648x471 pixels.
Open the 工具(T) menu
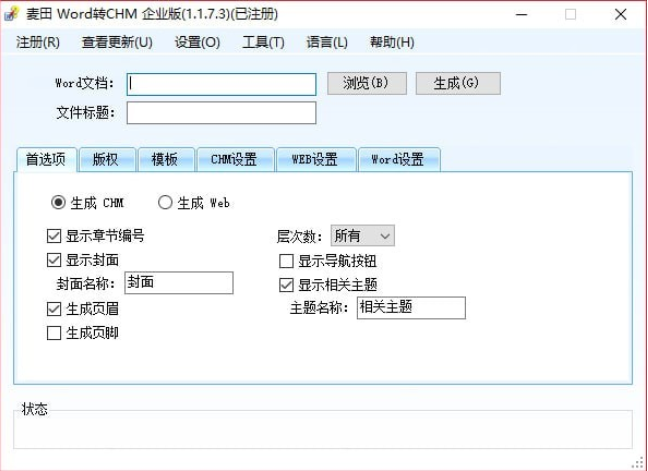click(x=263, y=42)
